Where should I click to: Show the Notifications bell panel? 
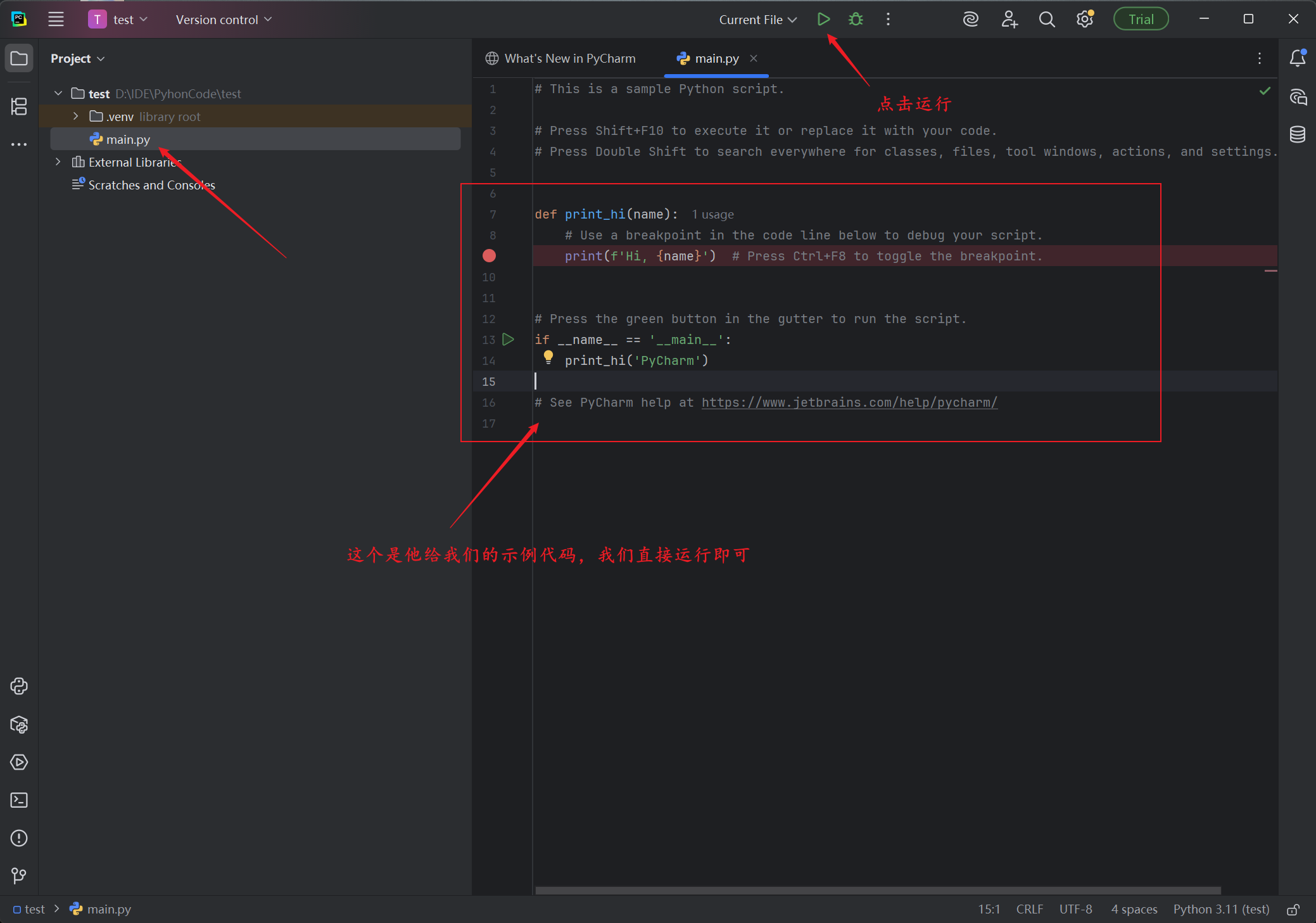[1297, 58]
